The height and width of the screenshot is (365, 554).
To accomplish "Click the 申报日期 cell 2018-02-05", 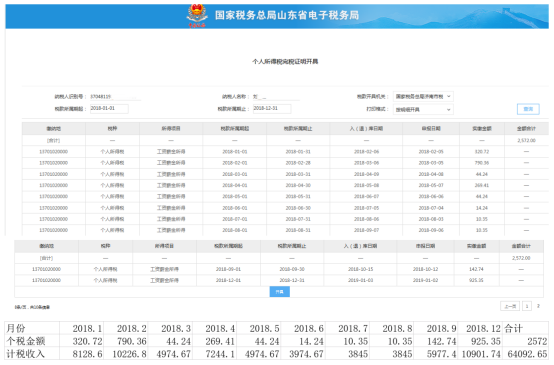I will tap(431, 152).
